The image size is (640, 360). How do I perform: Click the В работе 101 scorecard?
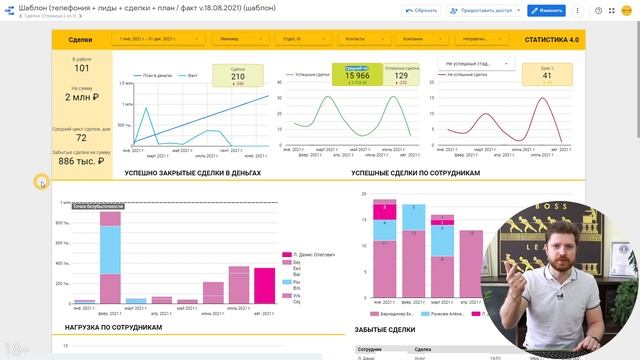click(x=82, y=65)
